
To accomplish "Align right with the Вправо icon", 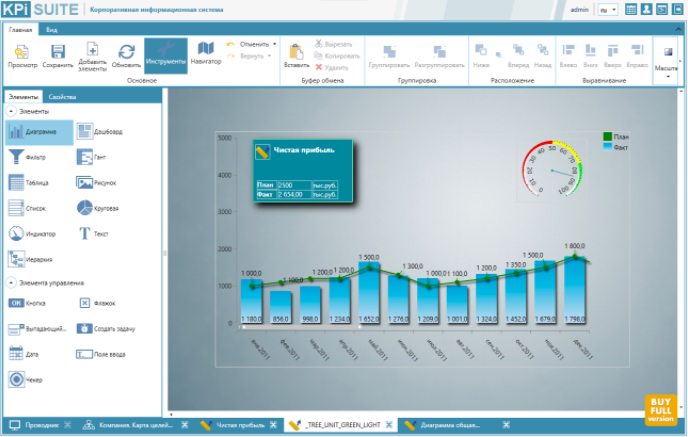I will [x=637, y=56].
